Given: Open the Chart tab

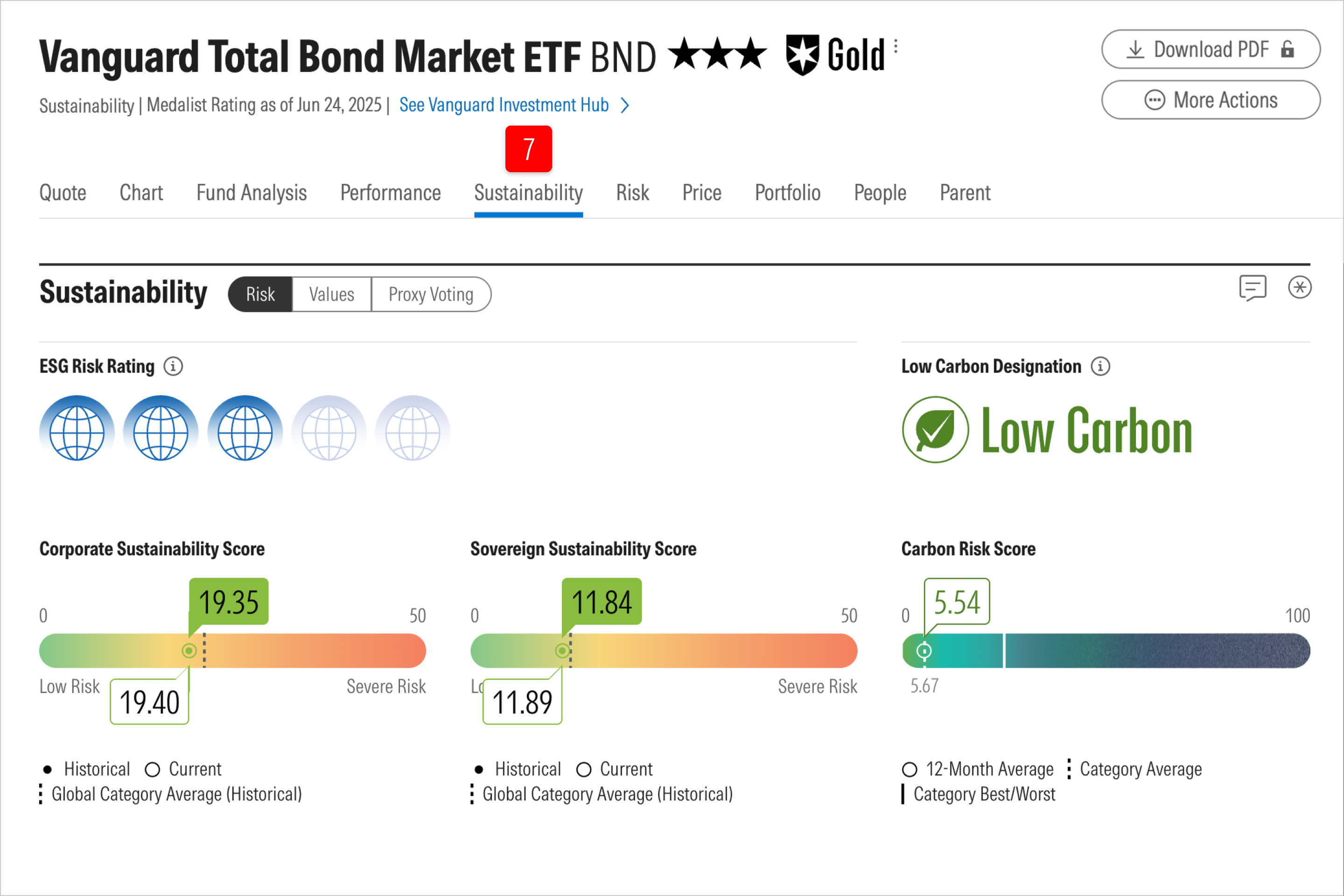Looking at the screenshot, I should point(141,193).
